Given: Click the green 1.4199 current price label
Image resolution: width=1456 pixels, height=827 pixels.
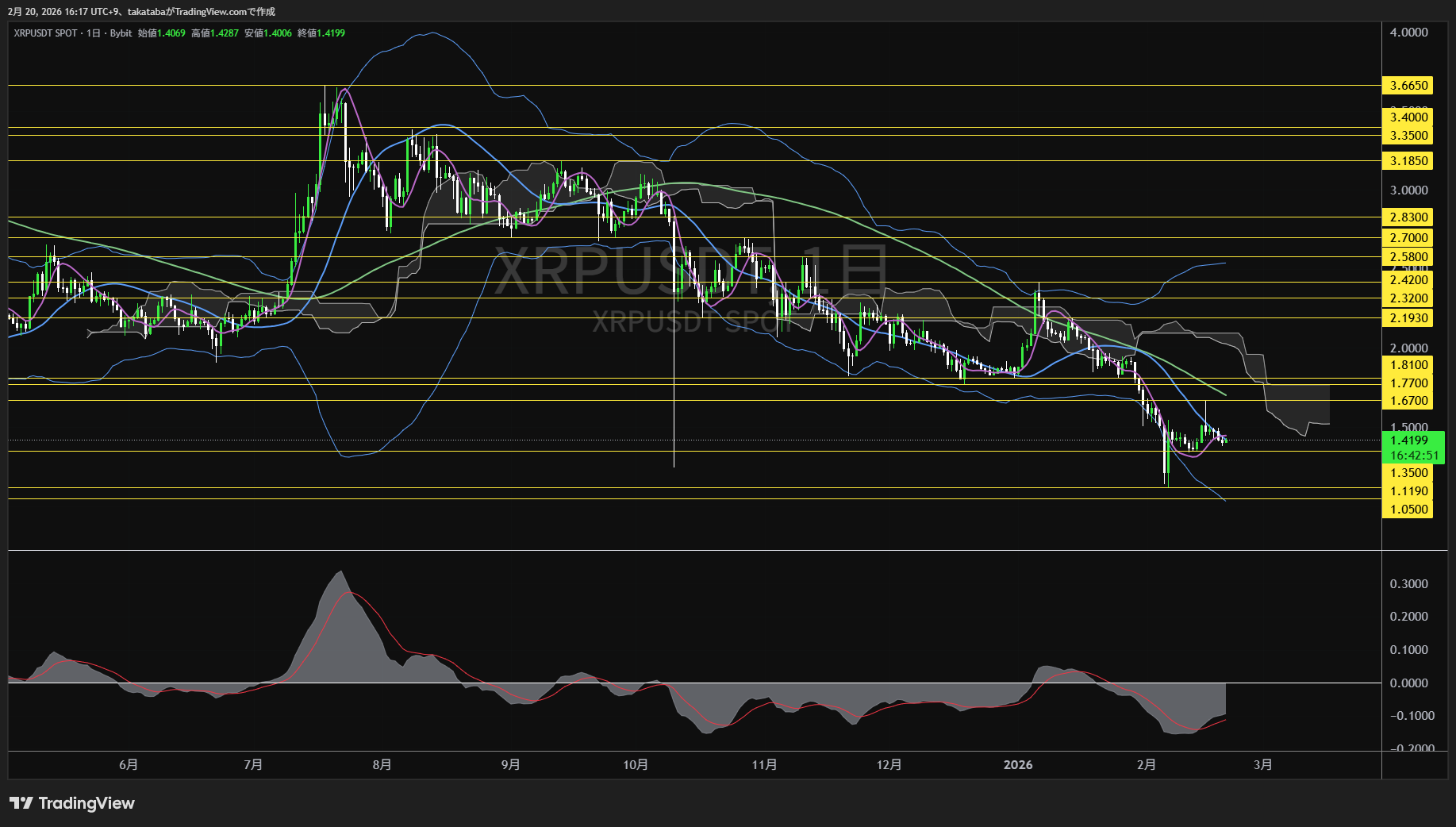Looking at the screenshot, I should tap(1409, 440).
